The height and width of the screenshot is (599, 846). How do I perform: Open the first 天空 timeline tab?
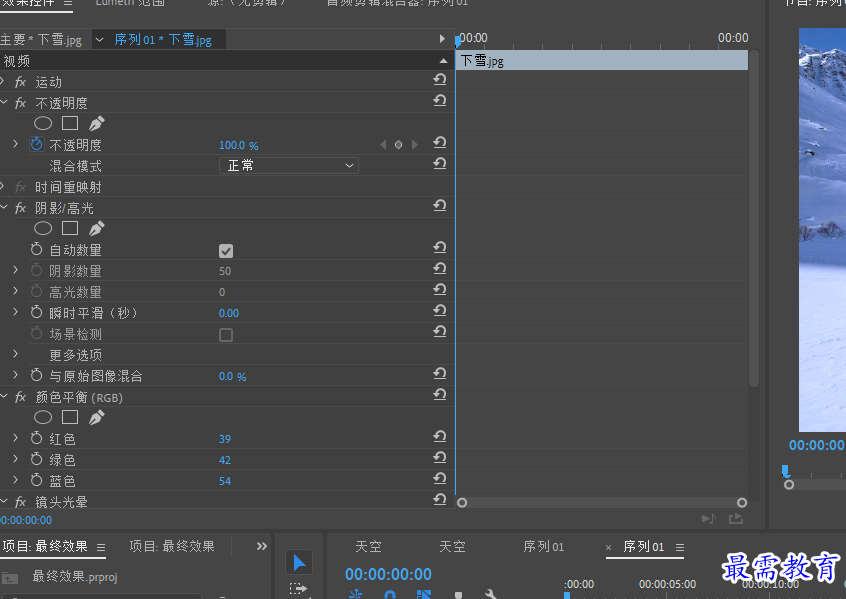pos(369,547)
